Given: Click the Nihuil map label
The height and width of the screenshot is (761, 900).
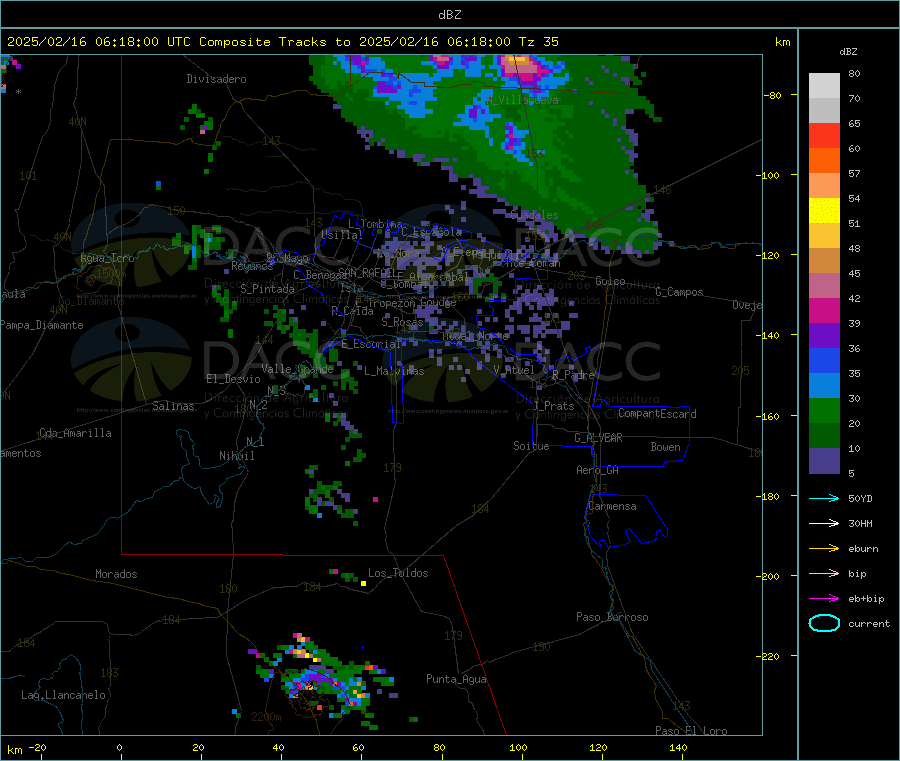Looking at the screenshot, I should (x=237, y=456).
